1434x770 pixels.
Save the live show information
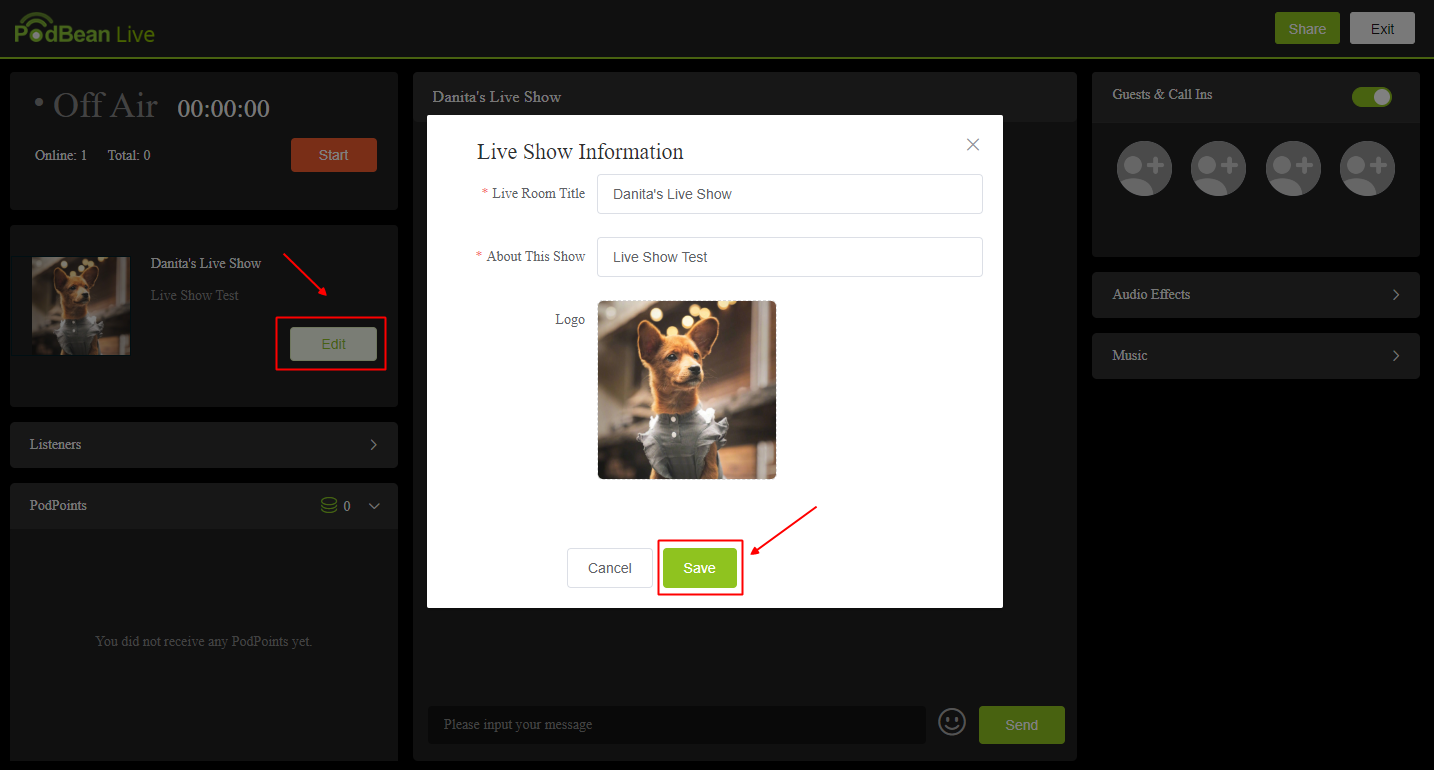700,567
